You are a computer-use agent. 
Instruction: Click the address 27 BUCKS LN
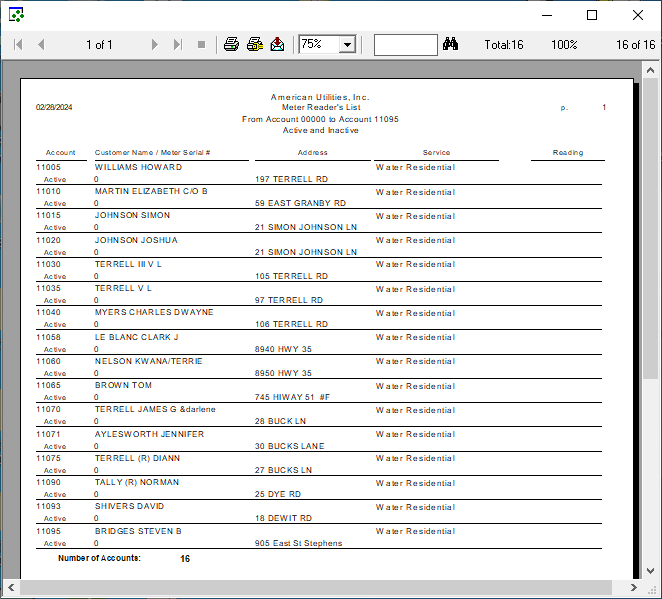pos(283,470)
